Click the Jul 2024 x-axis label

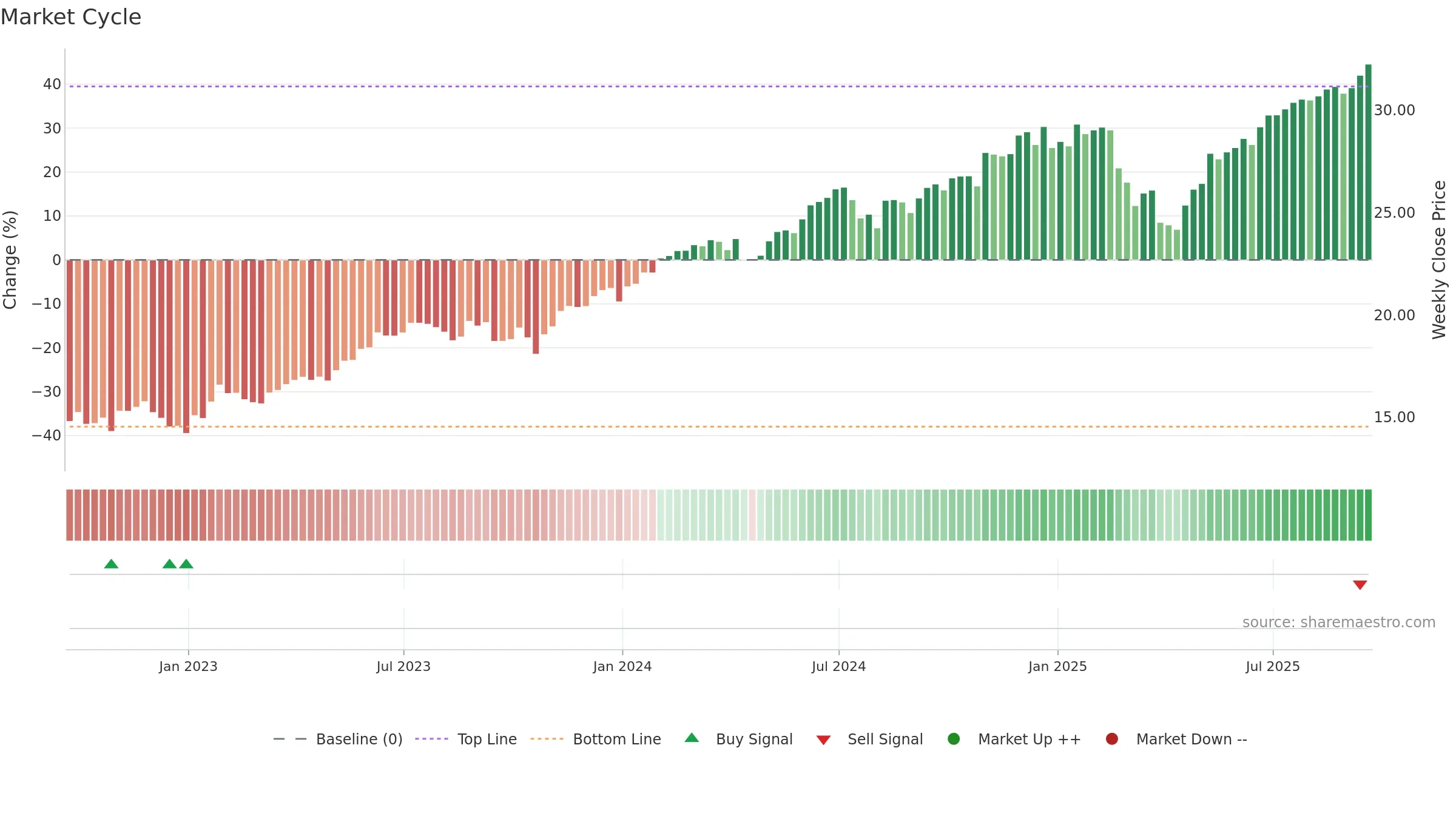click(x=839, y=667)
